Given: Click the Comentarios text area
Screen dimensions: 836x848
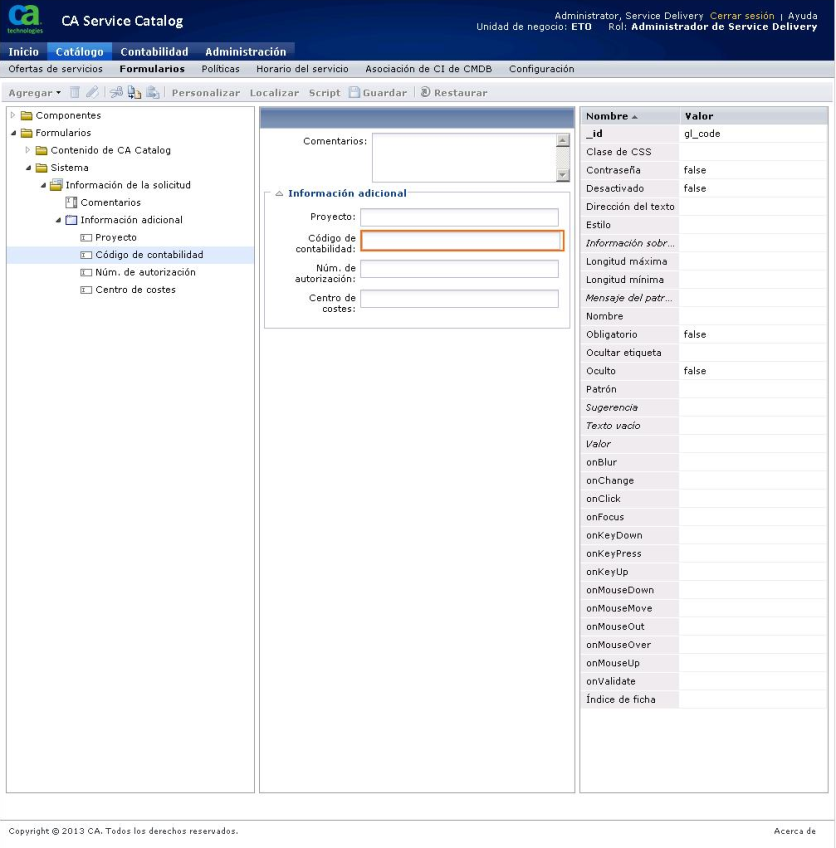Looking at the screenshot, I should click(465, 157).
